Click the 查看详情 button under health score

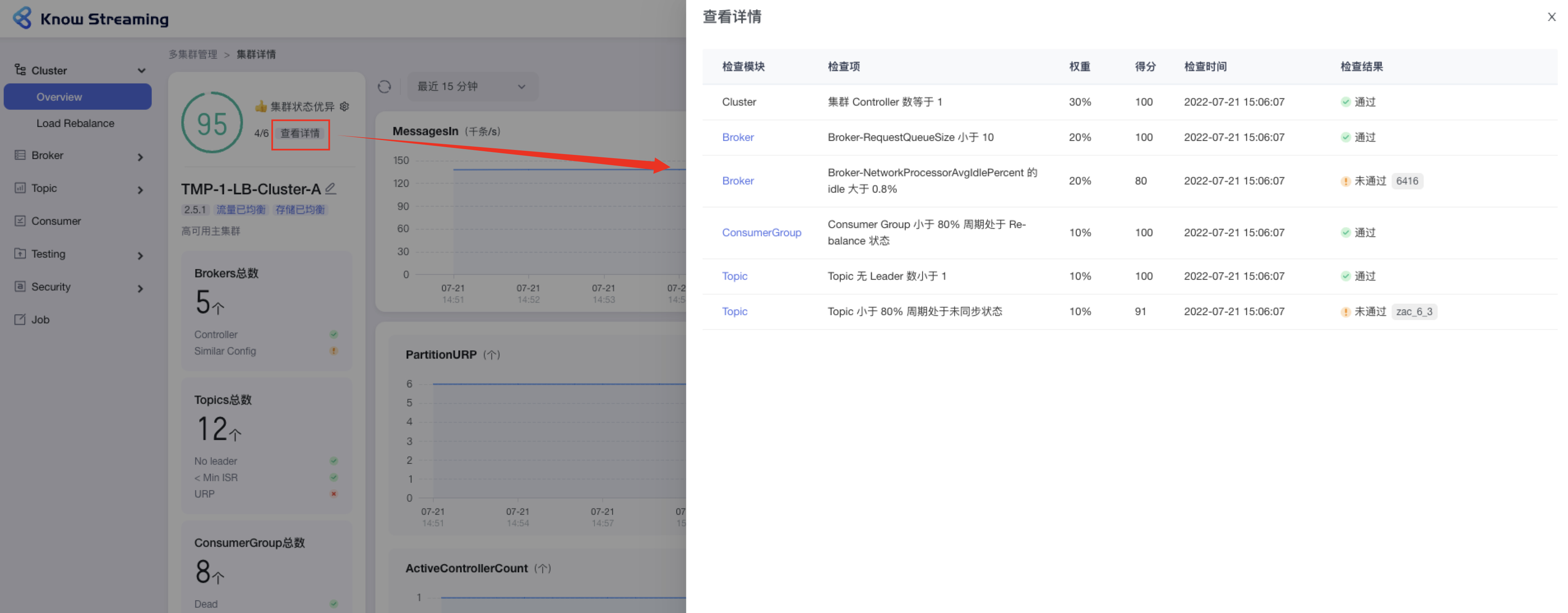click(300, 133)
